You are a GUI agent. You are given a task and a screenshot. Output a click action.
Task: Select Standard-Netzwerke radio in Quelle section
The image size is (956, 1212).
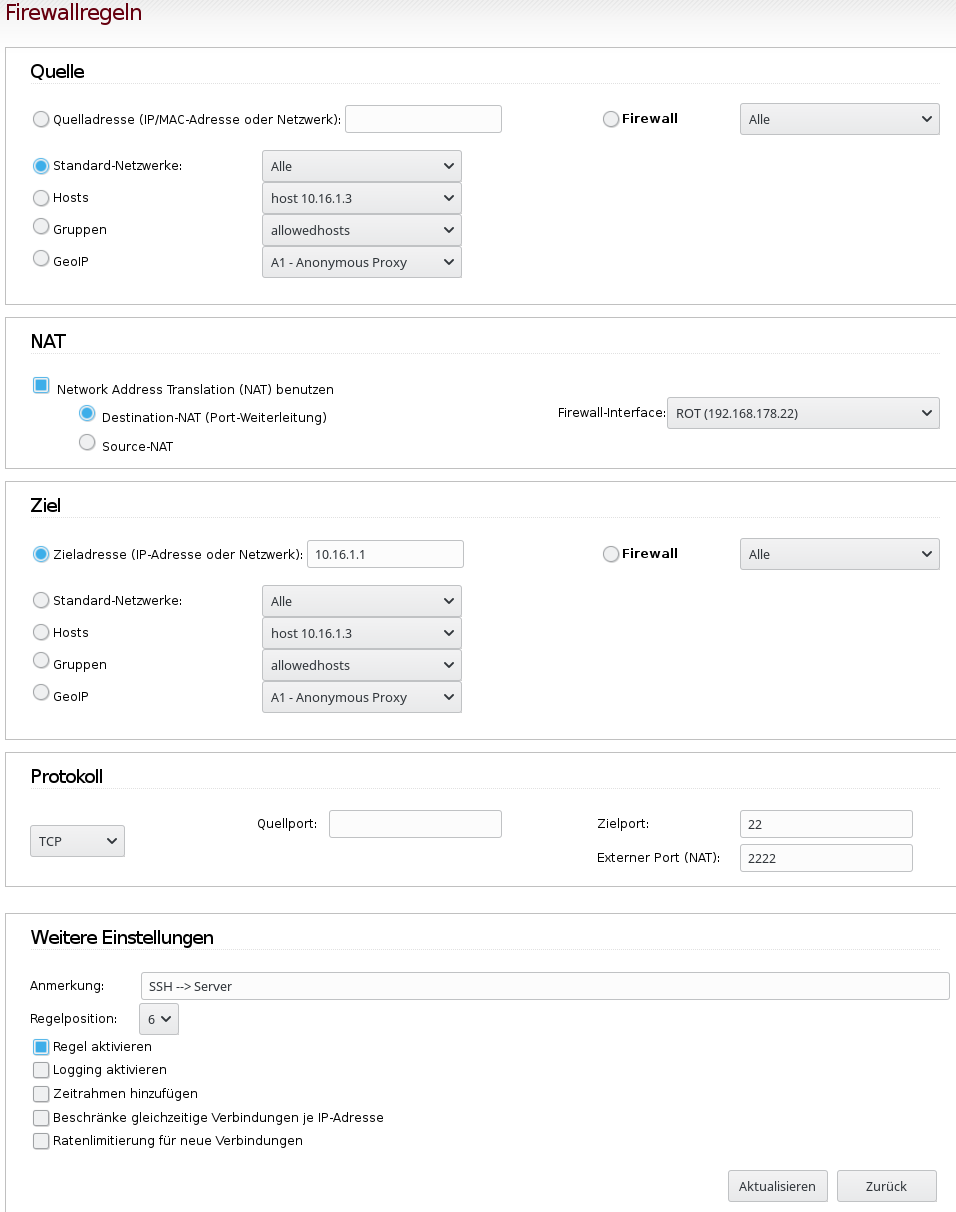click(41, 166)
